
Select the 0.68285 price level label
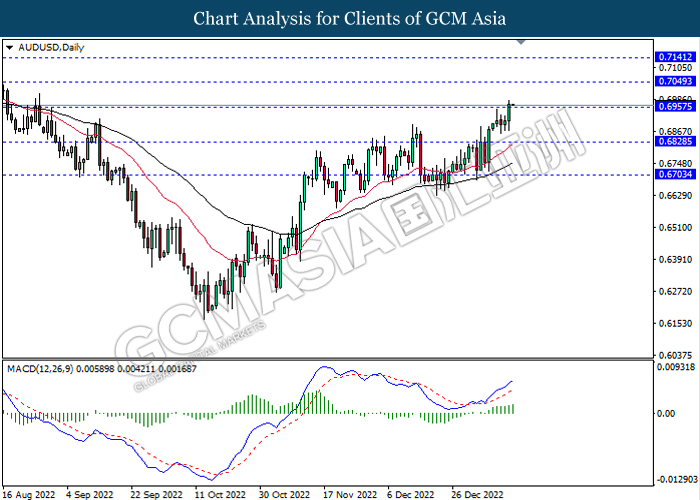pos(675,142)
